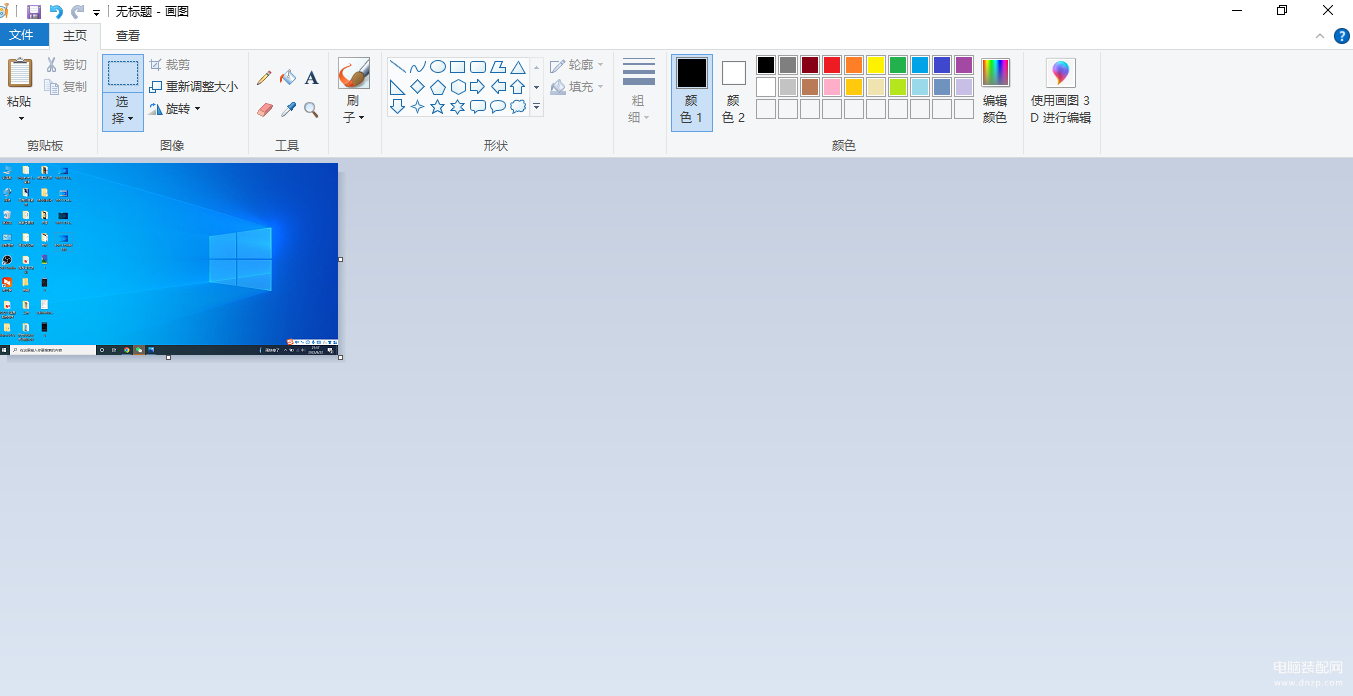Open 编辑颜色 edit colors dialog
Image resolution: width=1353 pixels, height=696 pixels.
[x=995, y=92]
